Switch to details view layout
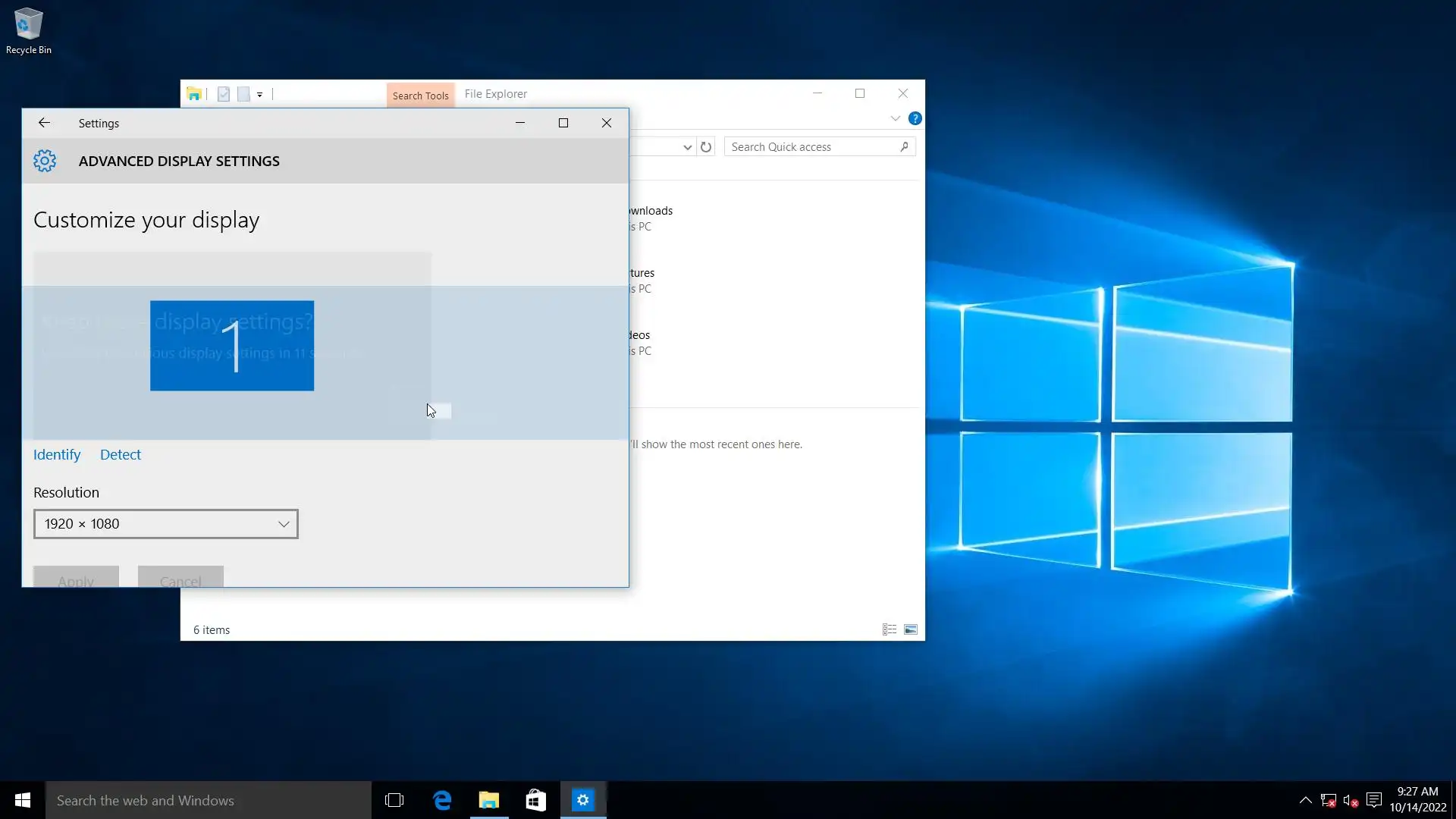The width and height of the screenshot is (1456, 819). point(890,629)
